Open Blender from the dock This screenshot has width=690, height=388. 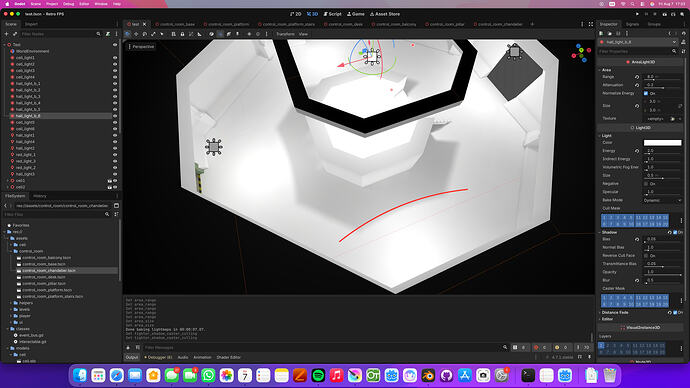point(428,375)
